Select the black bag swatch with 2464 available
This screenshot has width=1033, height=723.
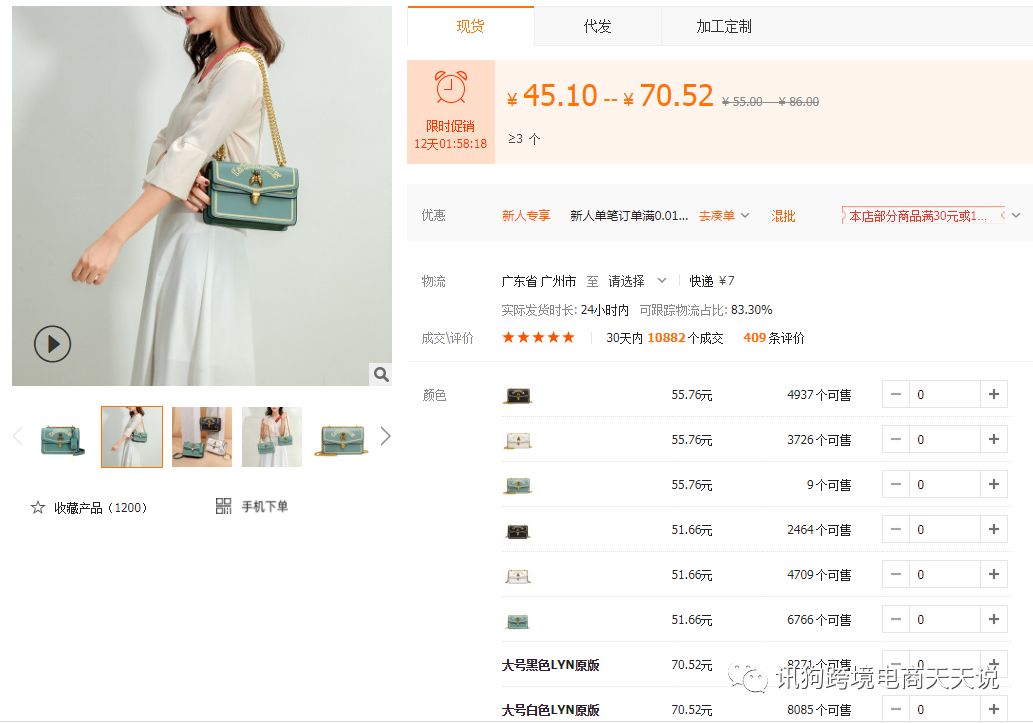[518, 531]
